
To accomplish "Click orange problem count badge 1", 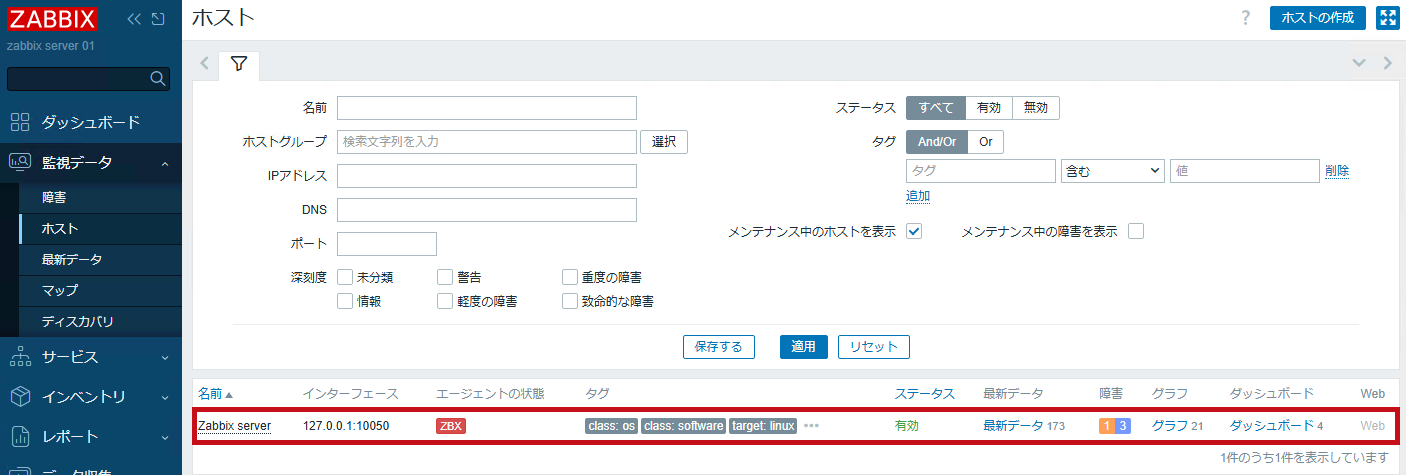I will click(x=1107, y=426).
